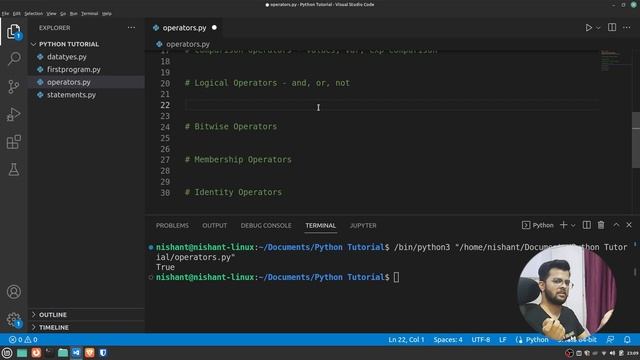This screenshot has height=360, width=640.
Task: Click Ln 22, Col 1 status entry
Action: [x=406, y=340]
